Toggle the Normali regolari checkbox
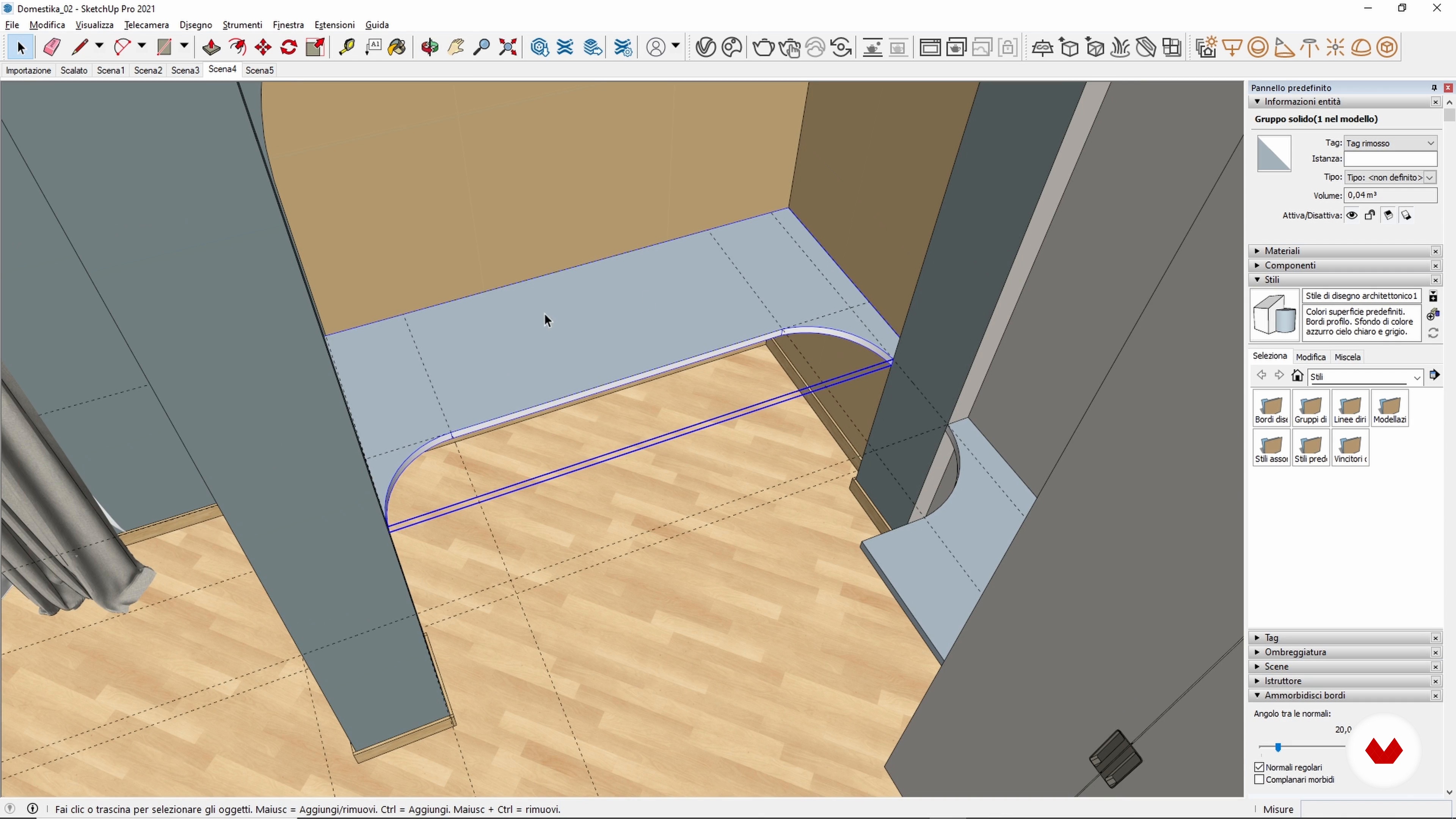 (x=1259, y=767)
